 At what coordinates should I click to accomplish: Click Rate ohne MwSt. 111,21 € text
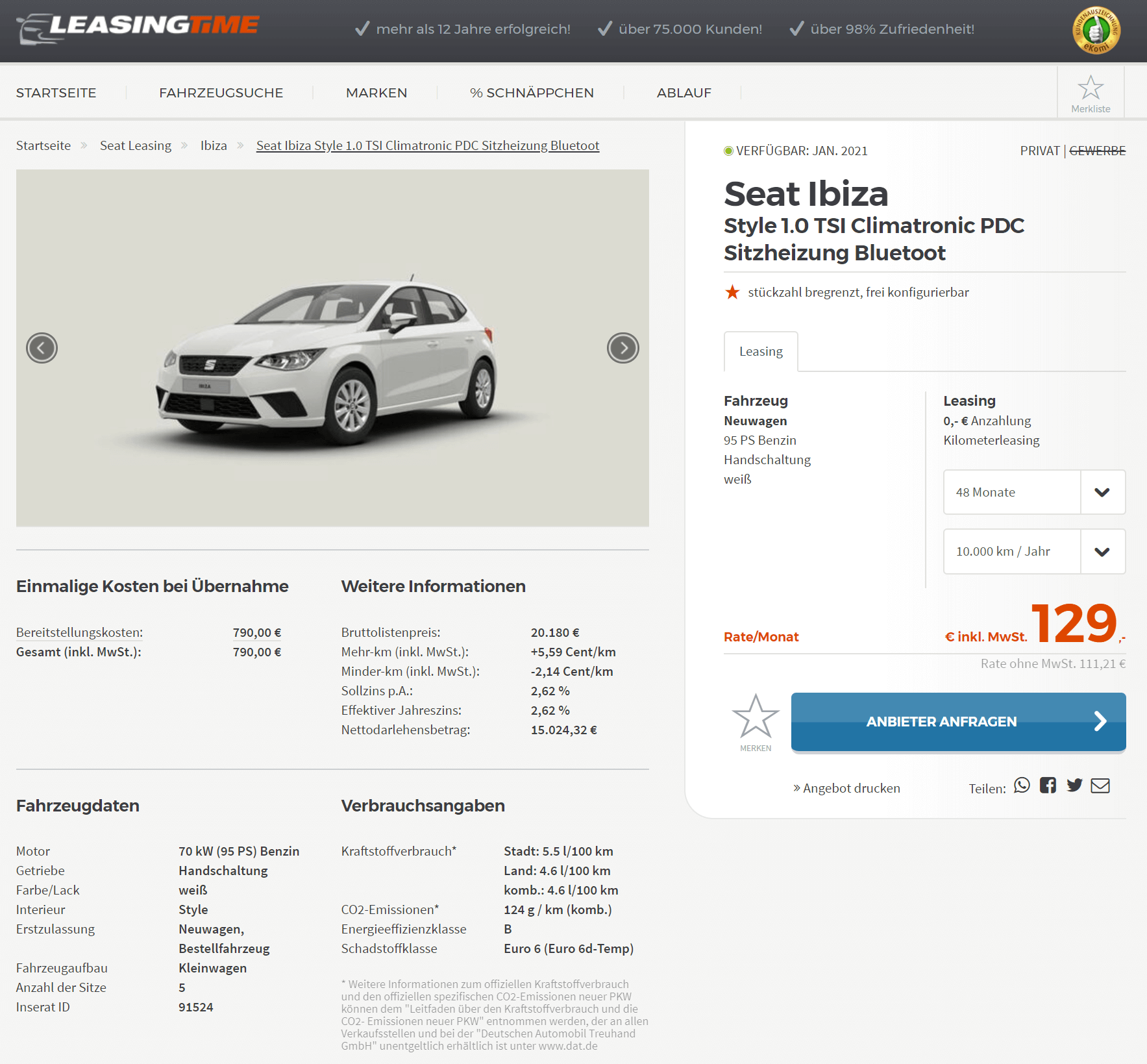tap(1053, 663)
